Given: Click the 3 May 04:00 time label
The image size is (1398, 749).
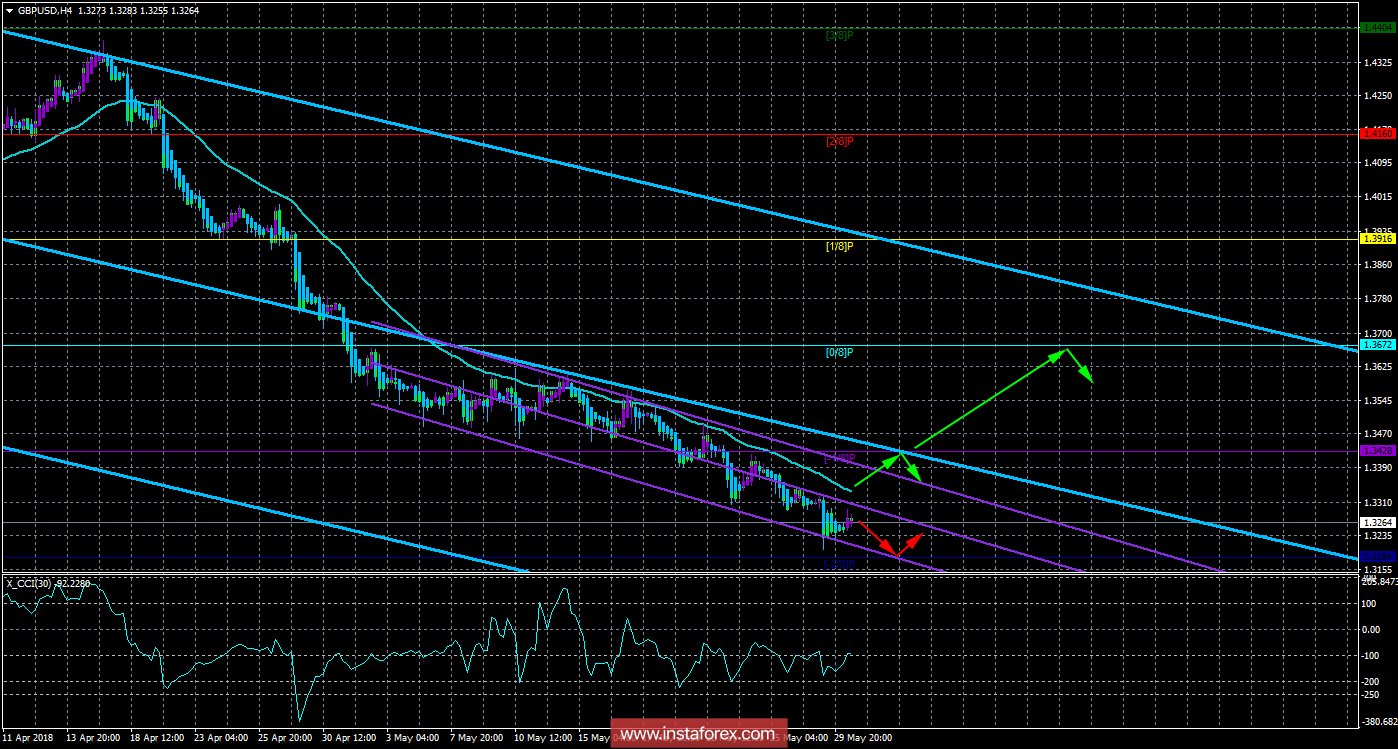Looking at the screenshot, I should tap(412, 738).
